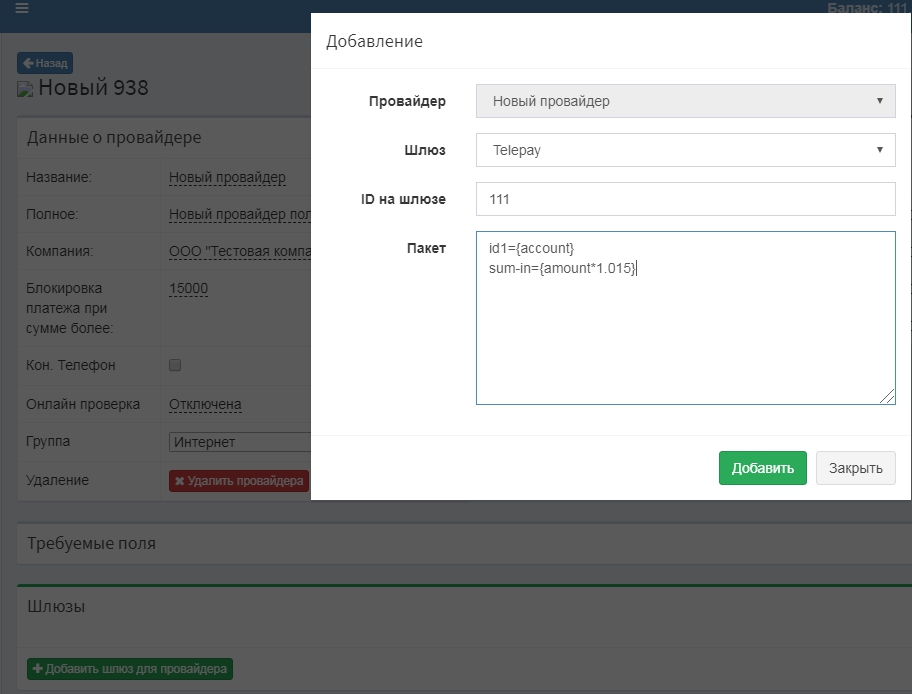This screenshot has width=912, height=694.
Task: Click the Назад back button
Action: click(45, 63)
